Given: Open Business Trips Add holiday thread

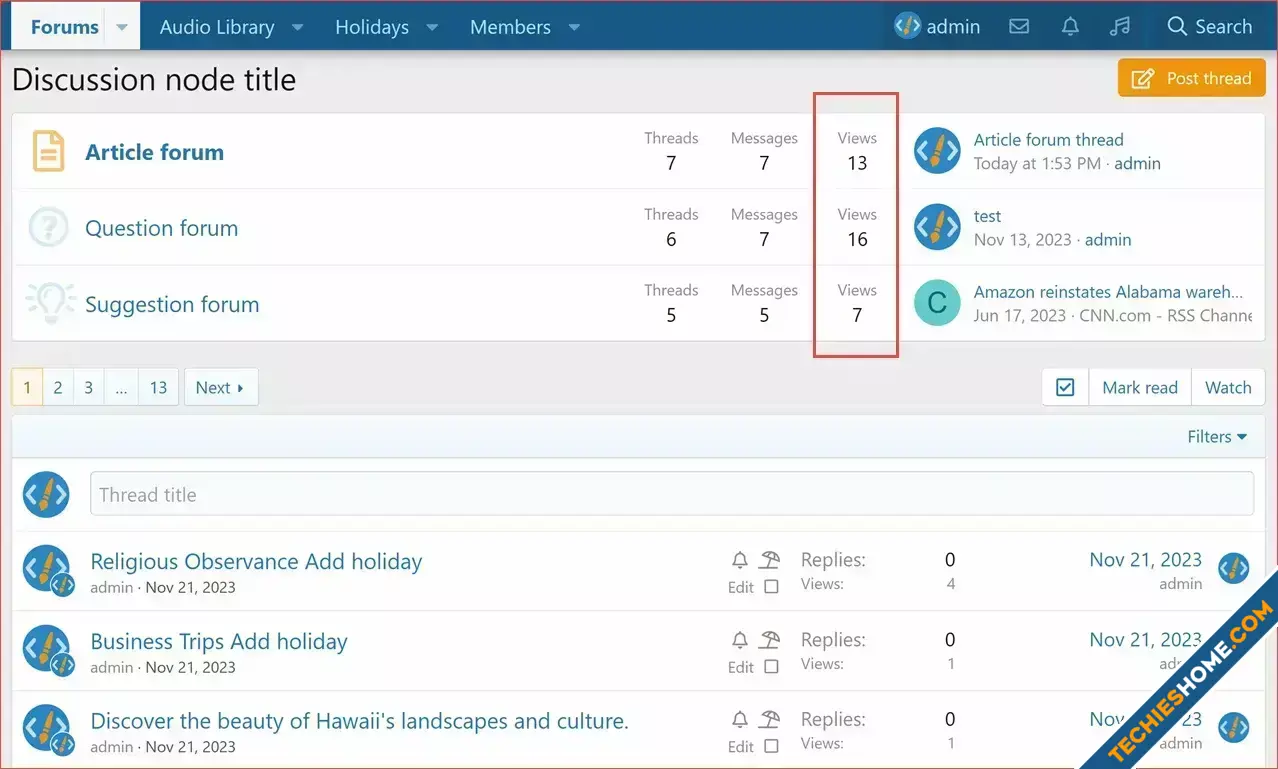Looking at the screenshot, I should click(x=219, y=641).
